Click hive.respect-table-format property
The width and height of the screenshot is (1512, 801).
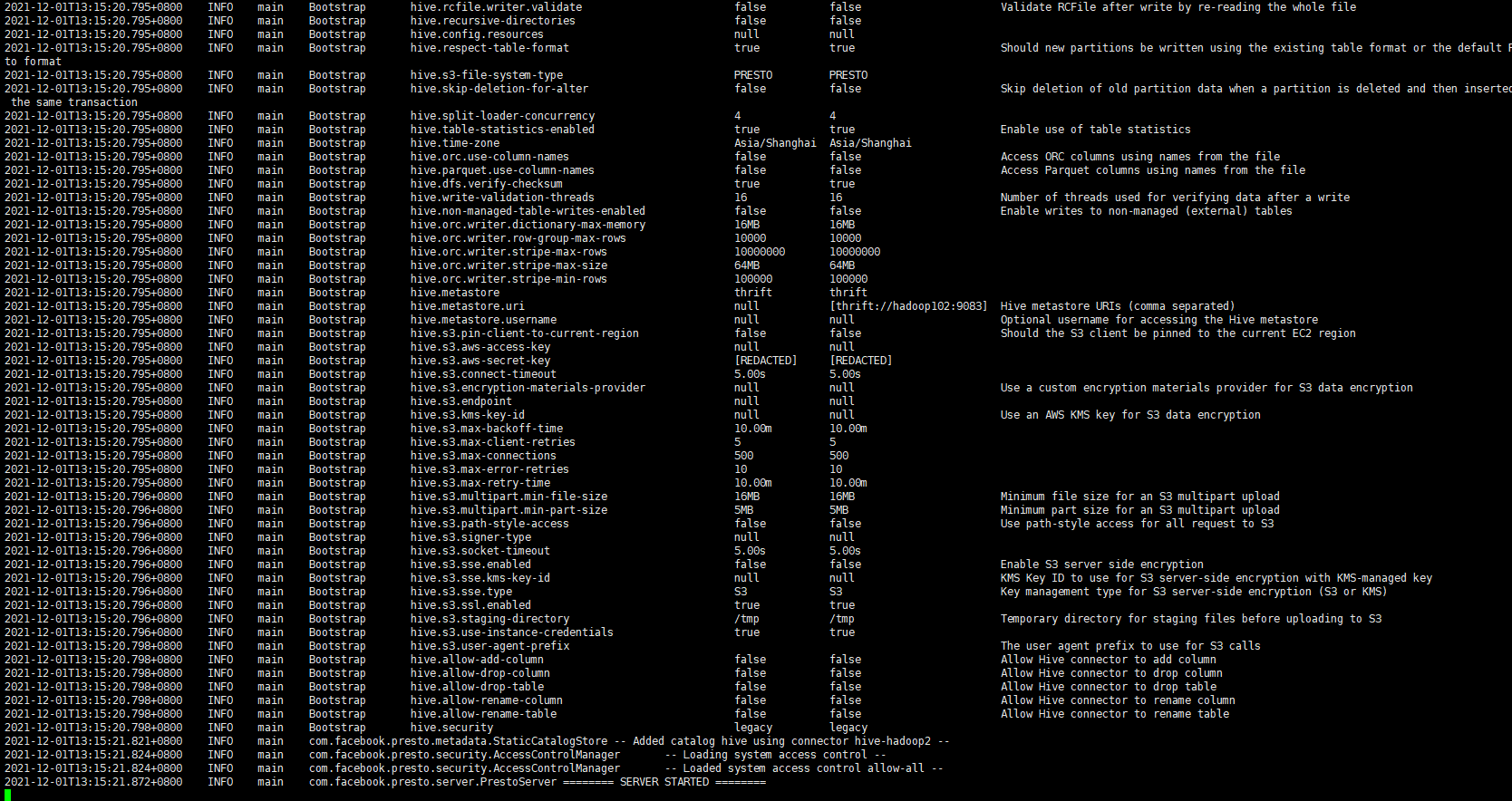tap(489, 48)
